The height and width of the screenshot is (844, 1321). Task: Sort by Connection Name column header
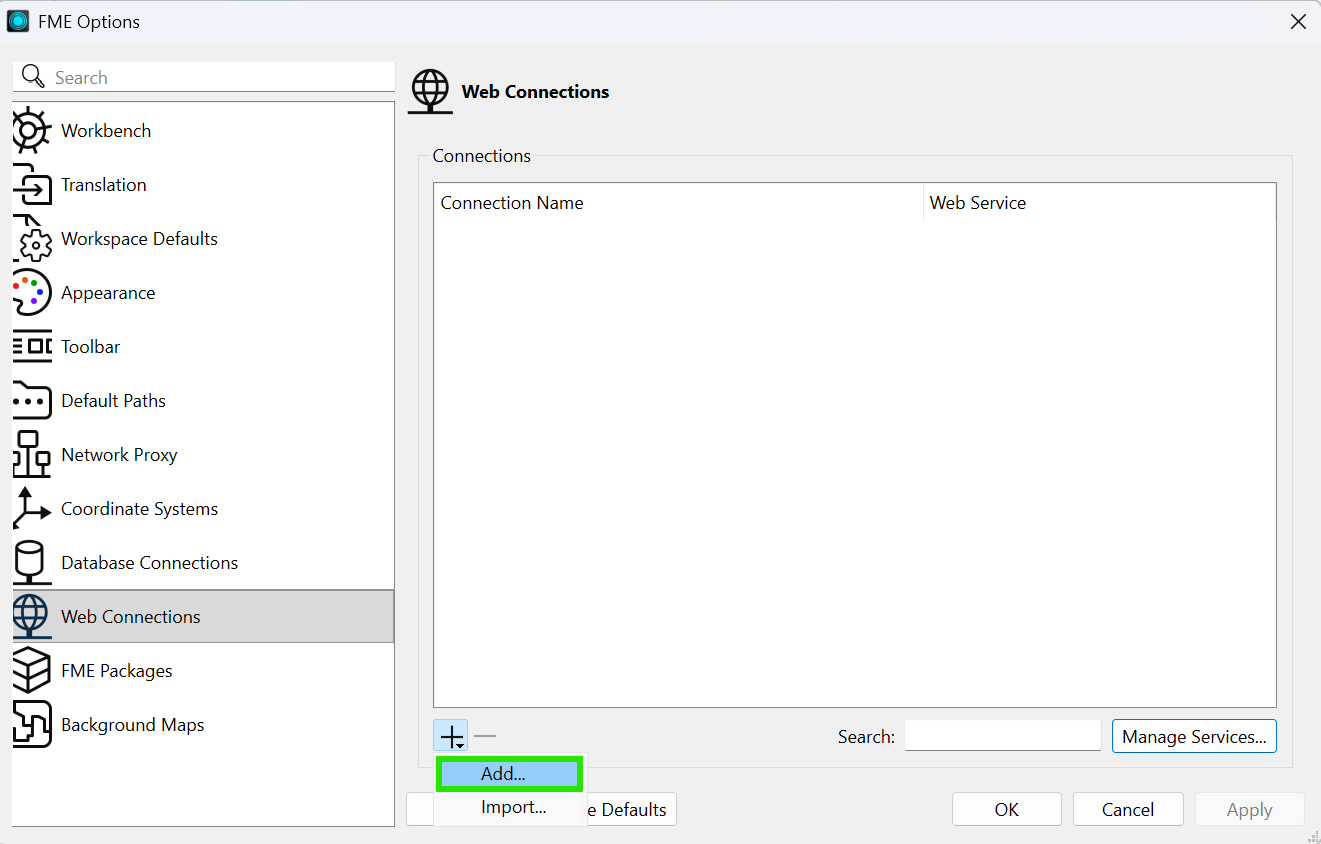click(678, 203)
